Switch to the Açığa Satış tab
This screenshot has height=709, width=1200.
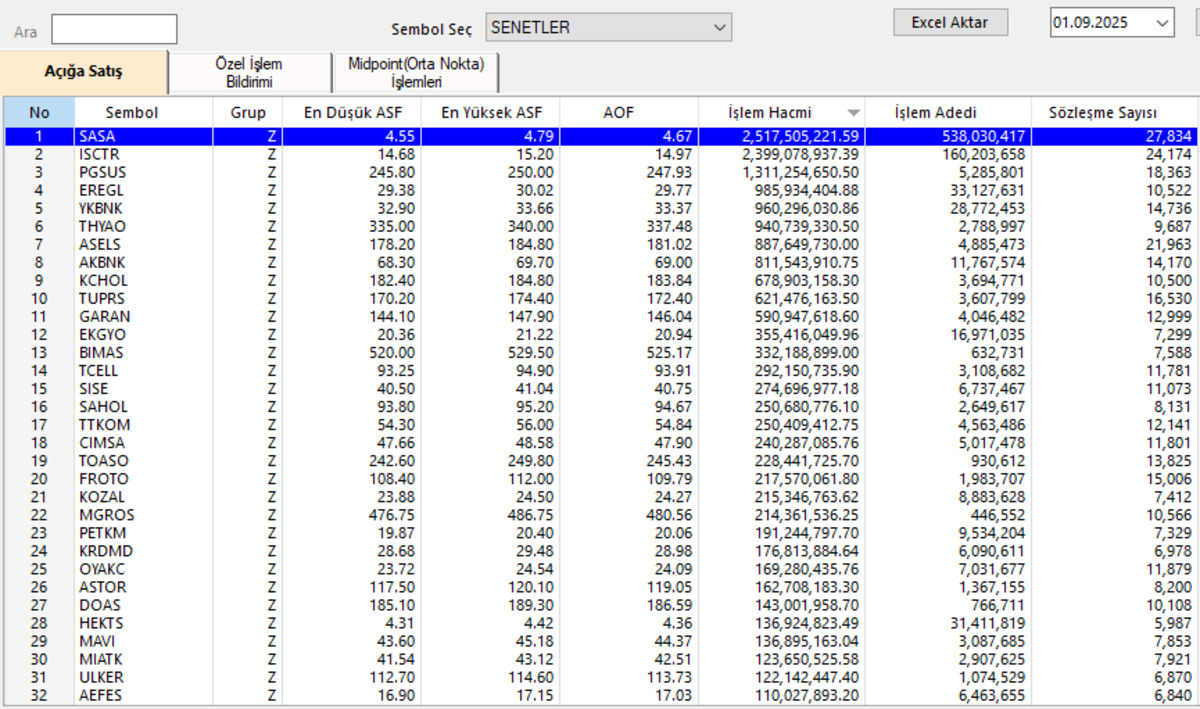pos(84,72)
